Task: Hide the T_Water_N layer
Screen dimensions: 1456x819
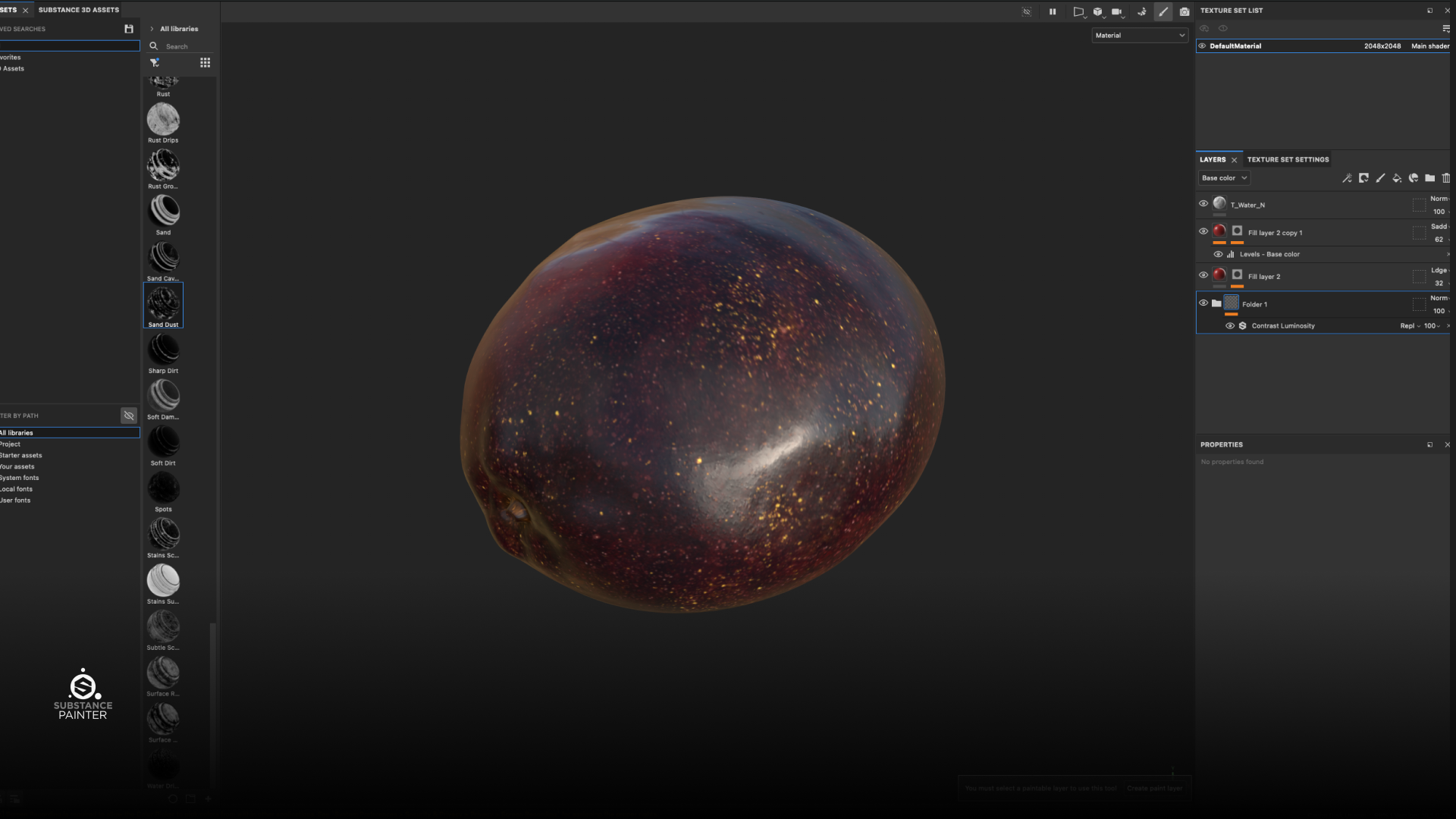Action: pyautogui.click(x=1203, y=203)
